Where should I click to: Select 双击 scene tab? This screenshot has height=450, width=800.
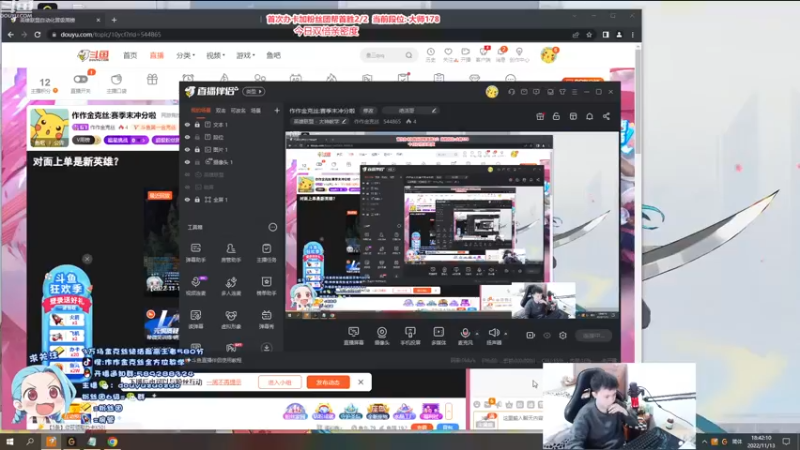[x=220, y=110]
